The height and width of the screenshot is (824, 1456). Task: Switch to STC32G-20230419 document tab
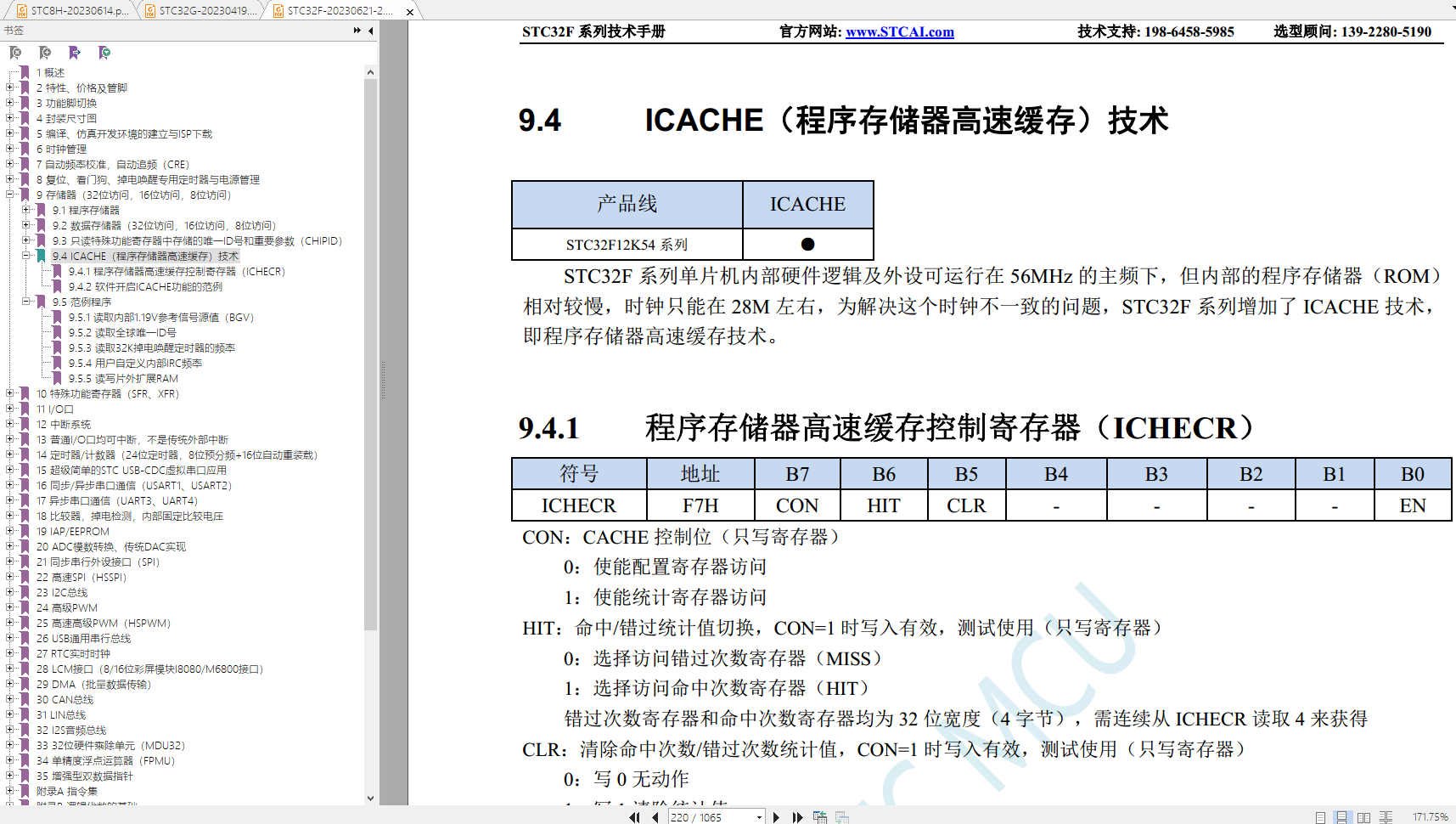[201, 11]
